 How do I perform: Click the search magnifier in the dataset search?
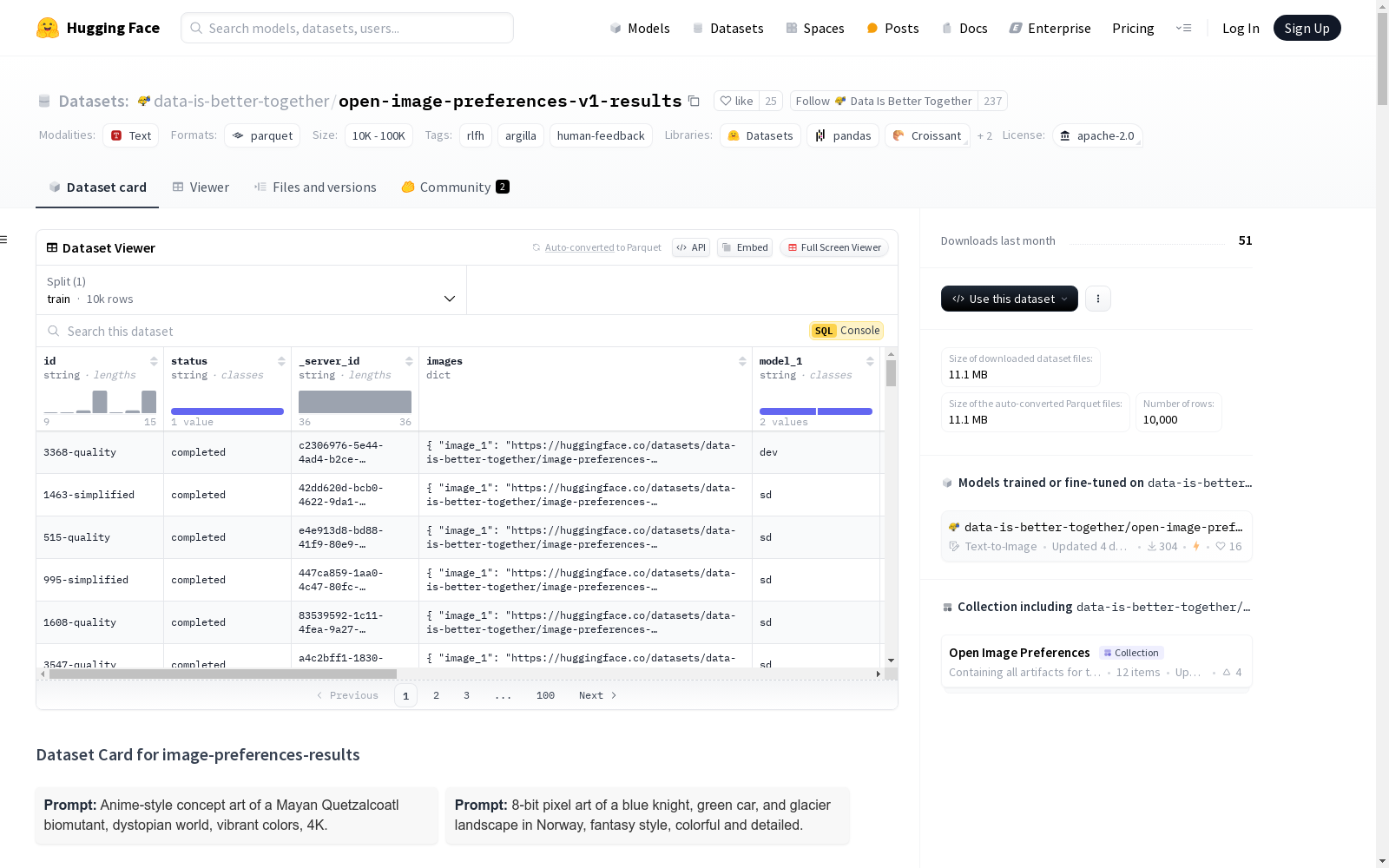54,331
